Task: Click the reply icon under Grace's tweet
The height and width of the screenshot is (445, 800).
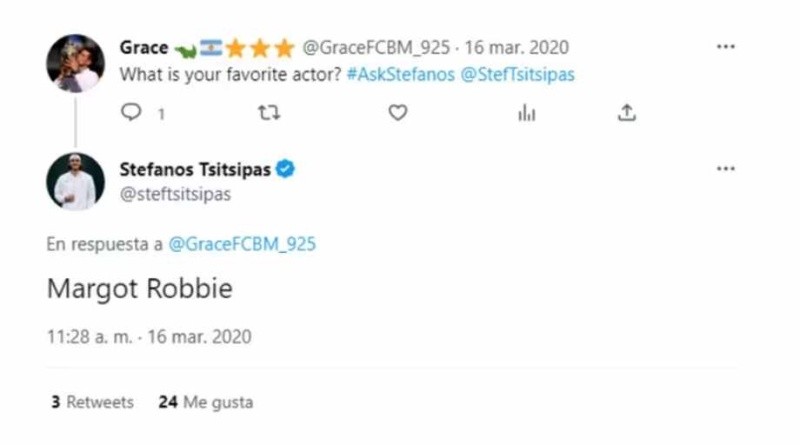Action: (132, 113)
